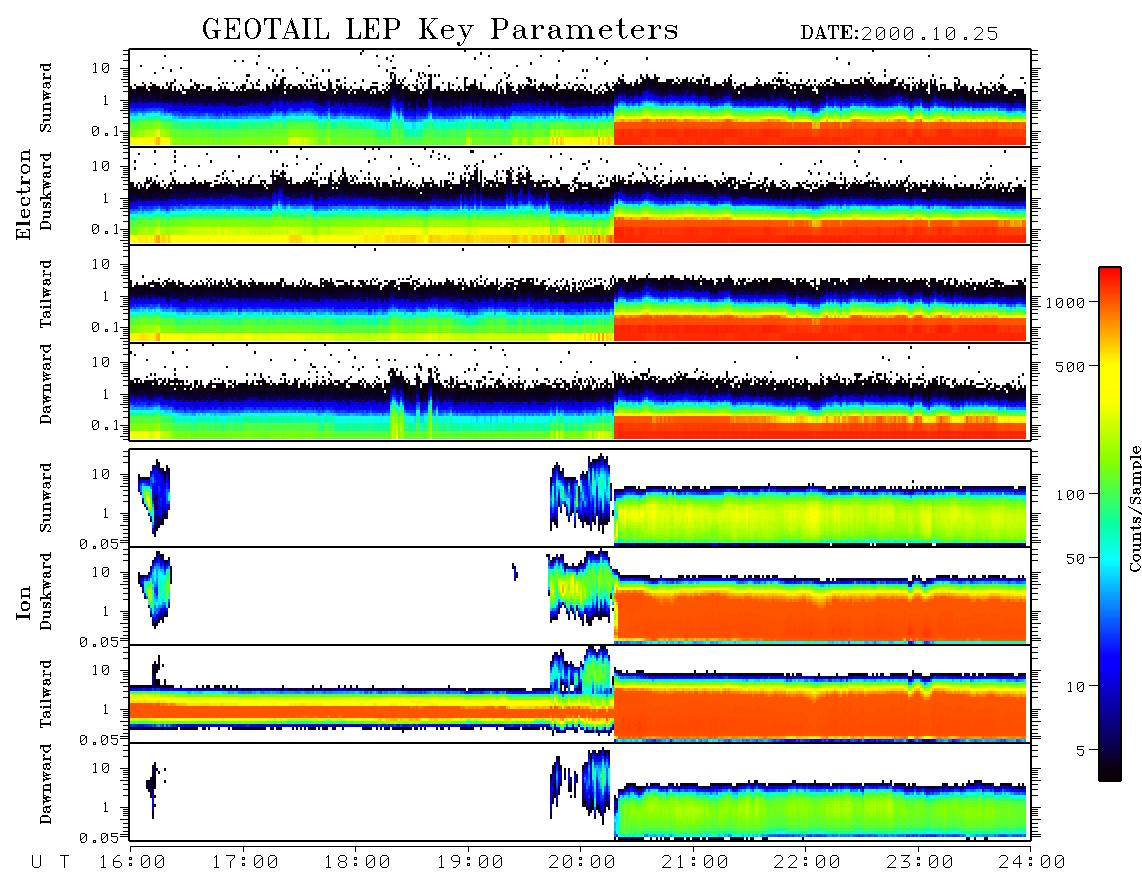Click the 24:00 time axis label

1032,863
